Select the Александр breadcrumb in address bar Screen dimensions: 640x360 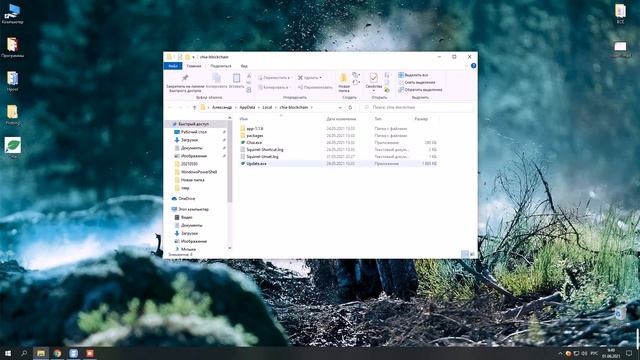(x=222, y=107)
